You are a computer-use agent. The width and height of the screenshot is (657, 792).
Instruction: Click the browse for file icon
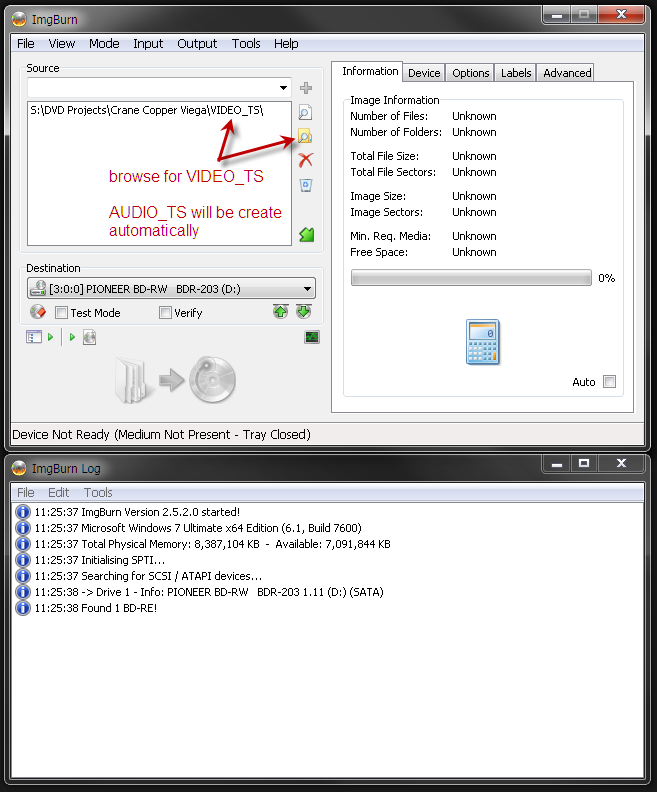point(306,113)
